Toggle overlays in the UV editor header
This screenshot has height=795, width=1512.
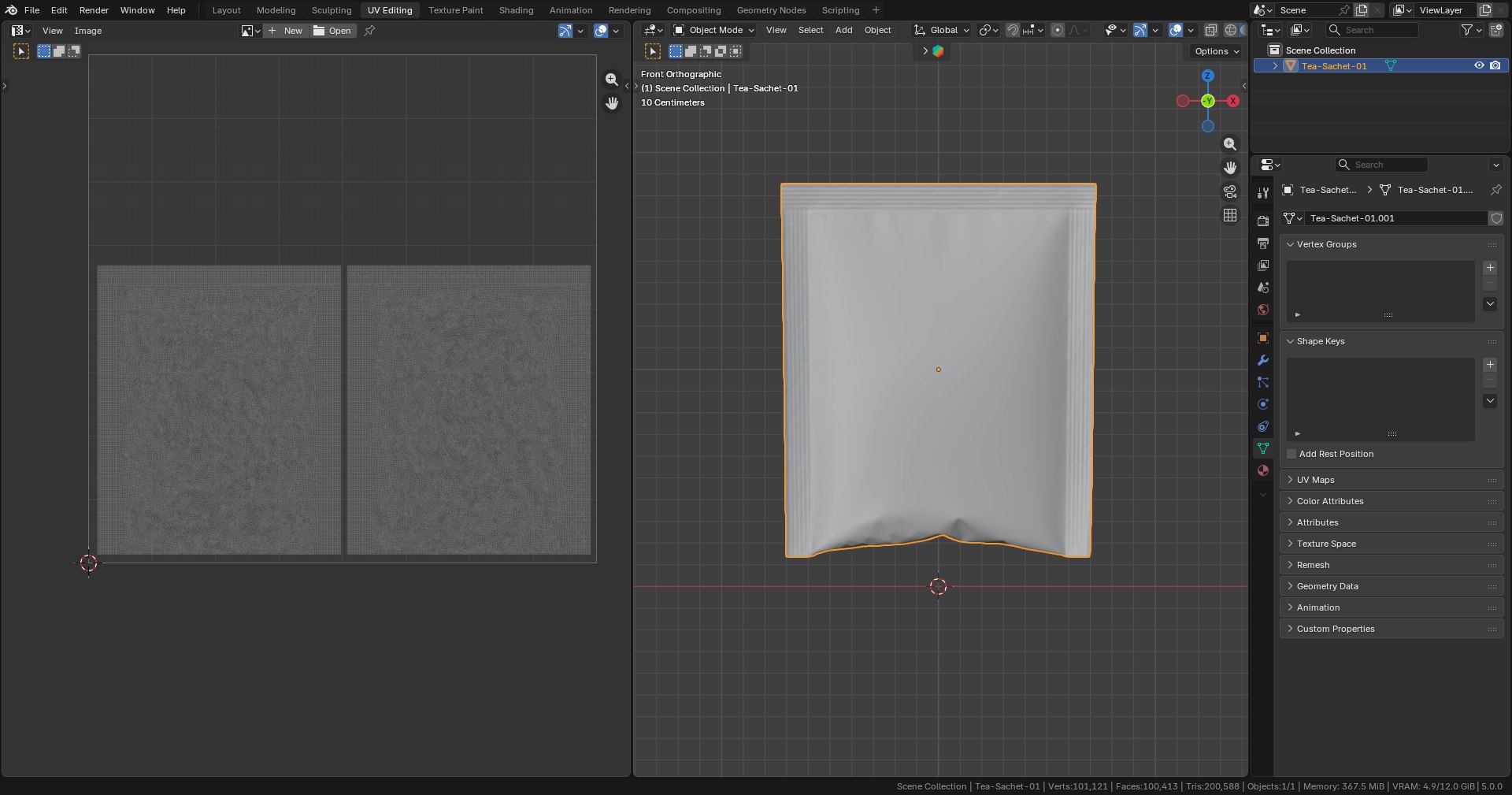601,31
